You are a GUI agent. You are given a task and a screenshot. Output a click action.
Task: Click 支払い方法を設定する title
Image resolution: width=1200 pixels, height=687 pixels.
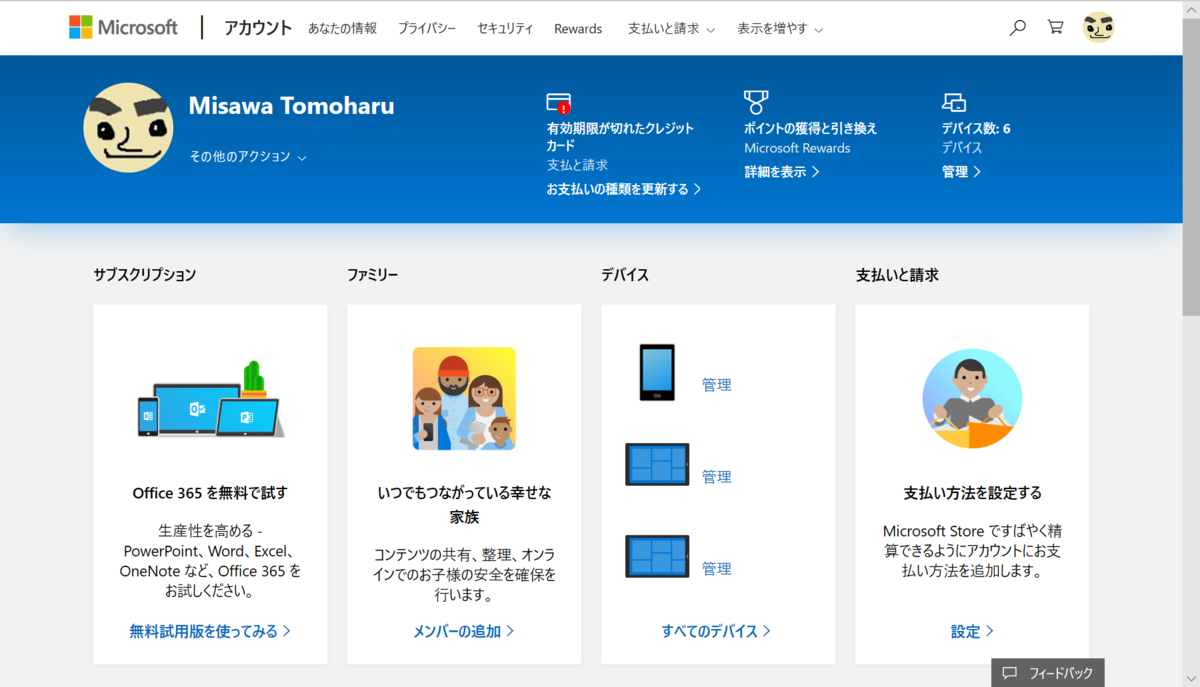[972, 493]
